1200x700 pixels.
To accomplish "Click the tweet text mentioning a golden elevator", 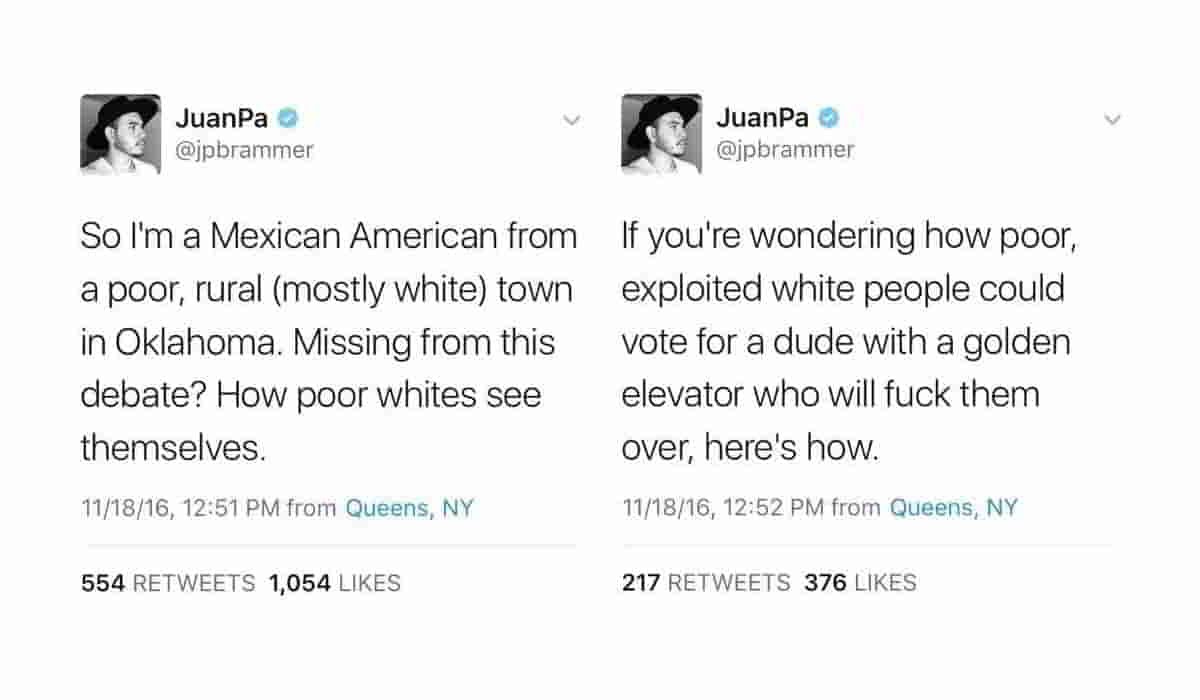I will coord(845,342).
